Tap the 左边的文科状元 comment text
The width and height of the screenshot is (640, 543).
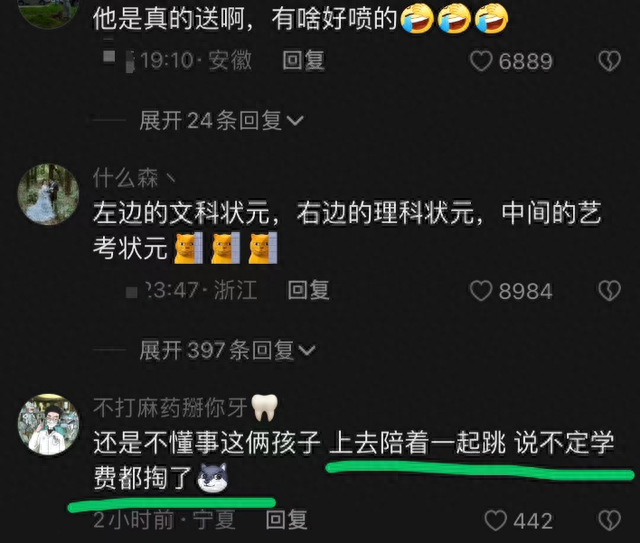click(347, 231)
